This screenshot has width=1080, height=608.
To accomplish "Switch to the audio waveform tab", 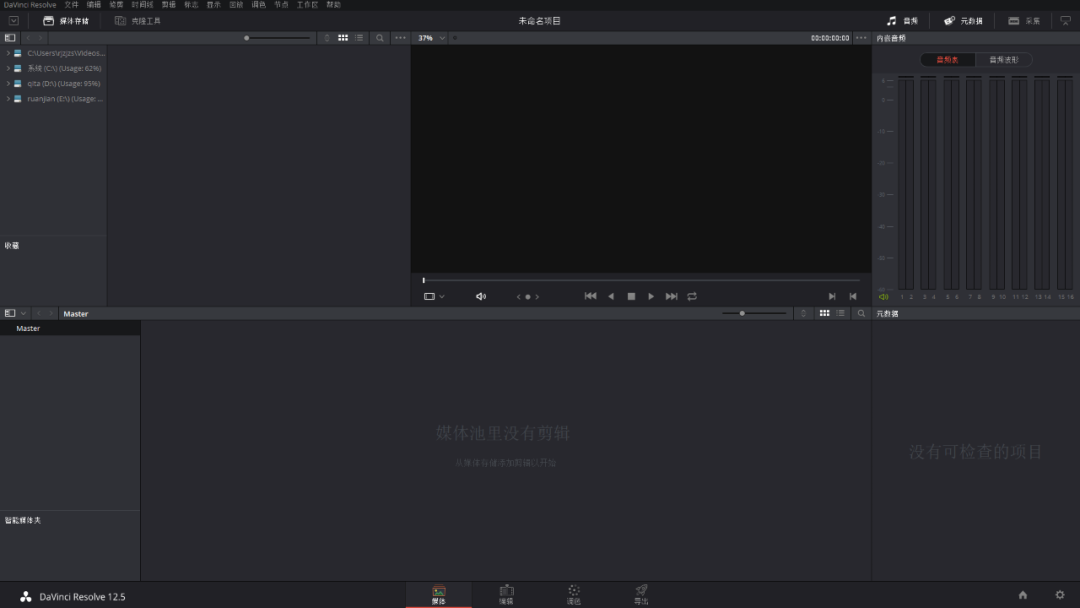I will (x=1004, y=60).
